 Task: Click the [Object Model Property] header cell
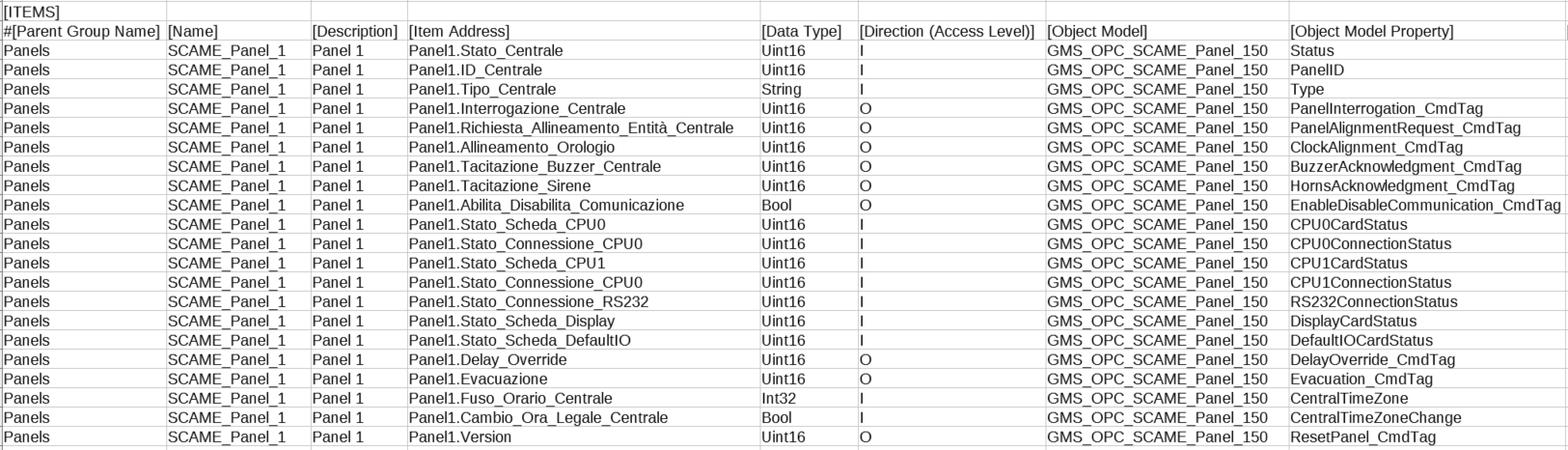(1371, 31)
